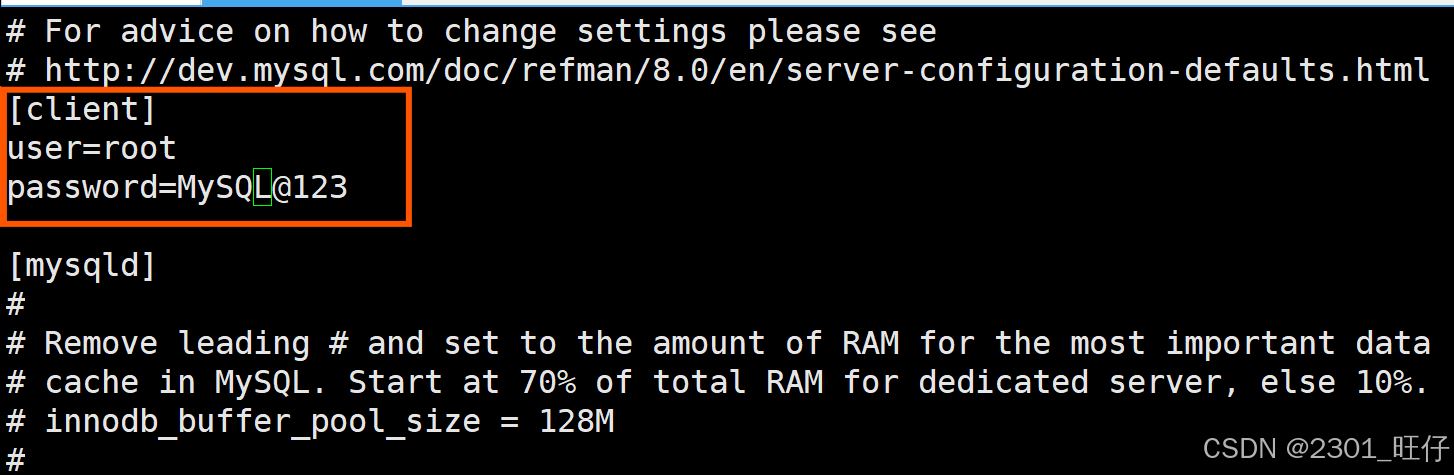Image resolution: width=1454 pixels, height=475 pixels.
Task: Click the word password before the equals sign
Action: [x=82, y=188]
